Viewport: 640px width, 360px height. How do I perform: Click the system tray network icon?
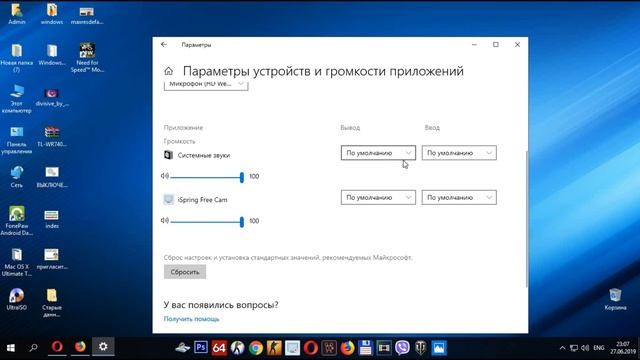(574, 348)
